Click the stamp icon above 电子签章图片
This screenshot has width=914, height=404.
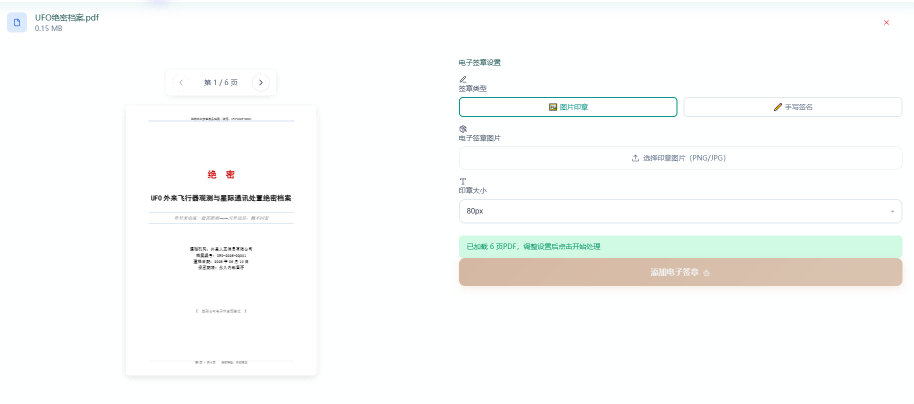pos(463,129)
